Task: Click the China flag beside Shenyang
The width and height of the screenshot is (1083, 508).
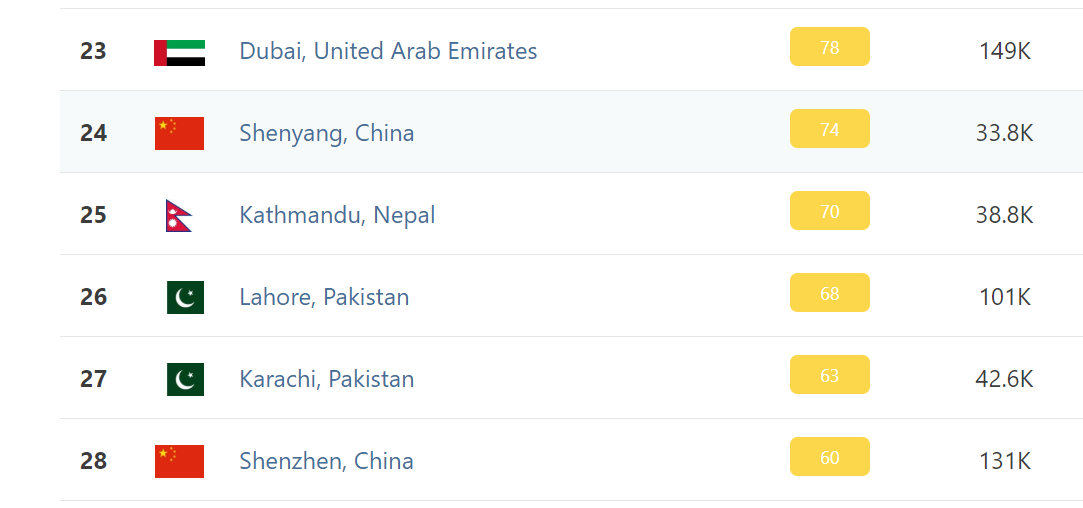Action: point(180,133)
